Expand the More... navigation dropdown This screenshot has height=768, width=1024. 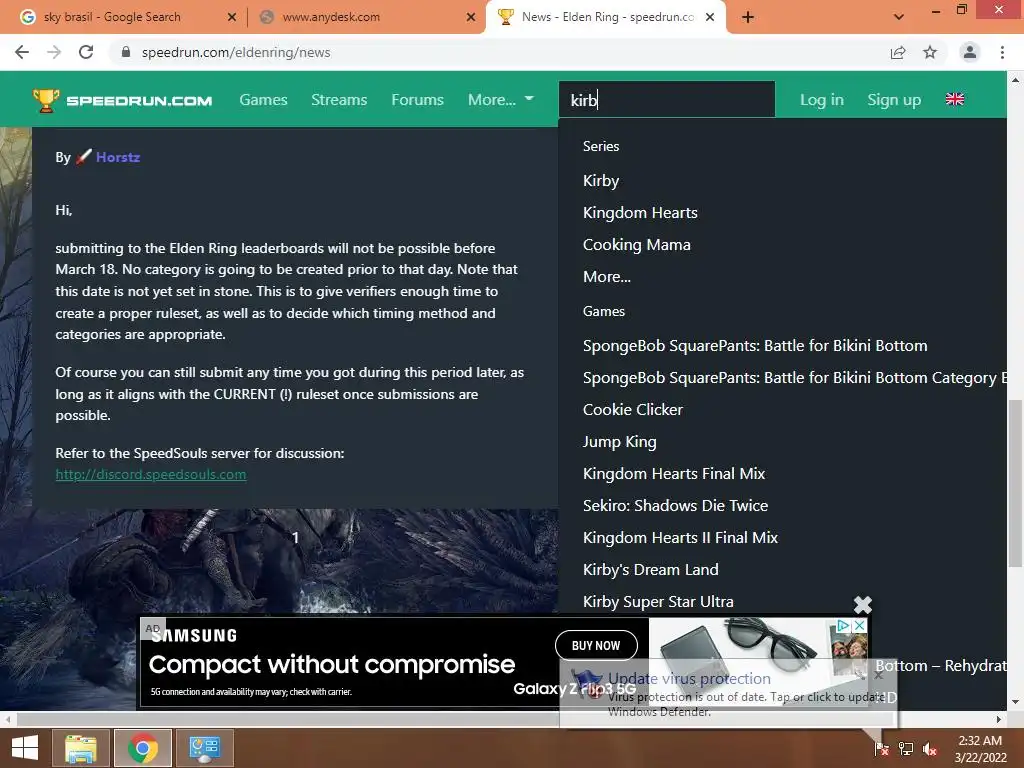point(501,100)
